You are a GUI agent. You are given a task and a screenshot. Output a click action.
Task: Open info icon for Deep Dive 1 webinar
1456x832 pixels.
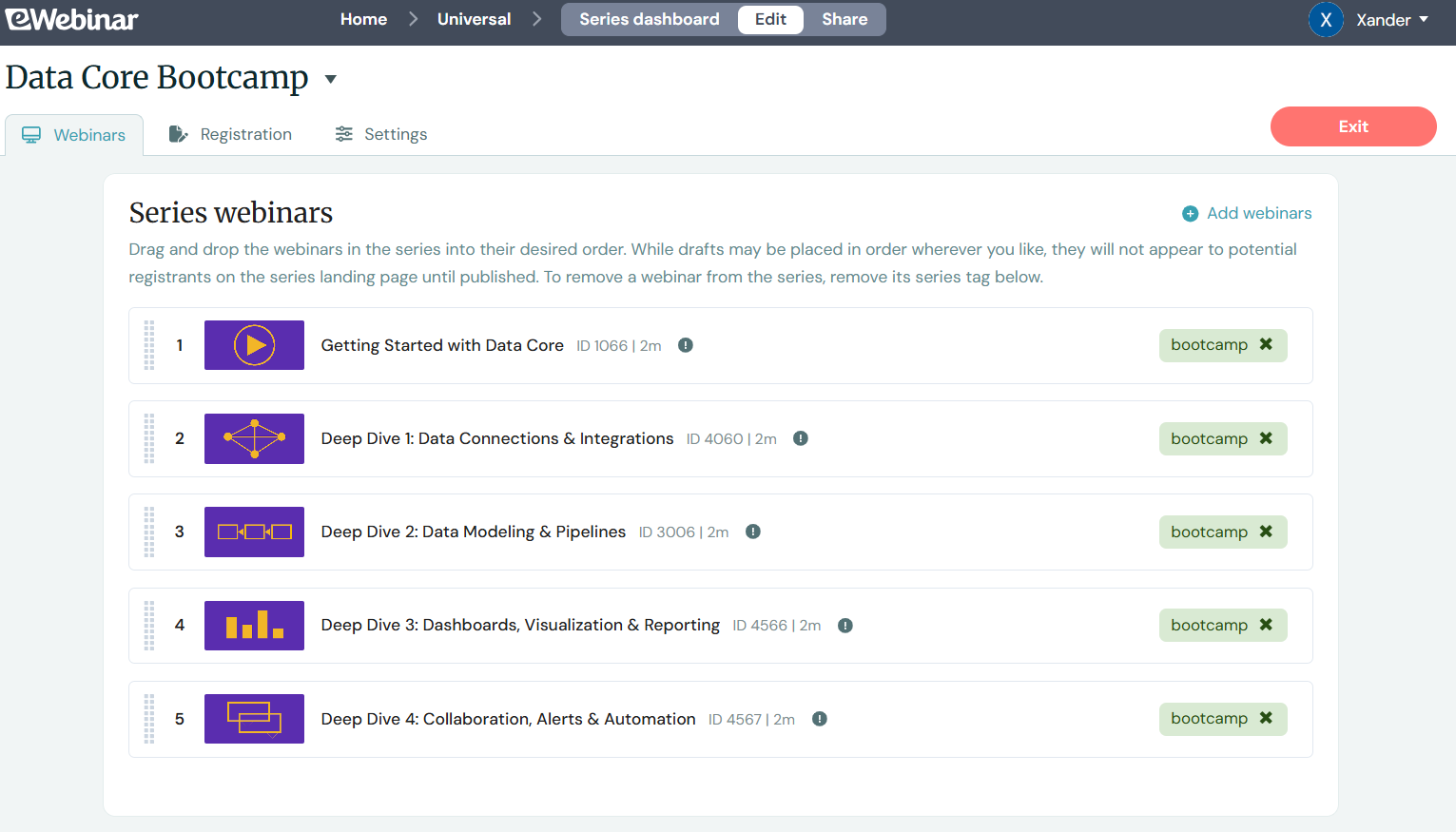801,438
